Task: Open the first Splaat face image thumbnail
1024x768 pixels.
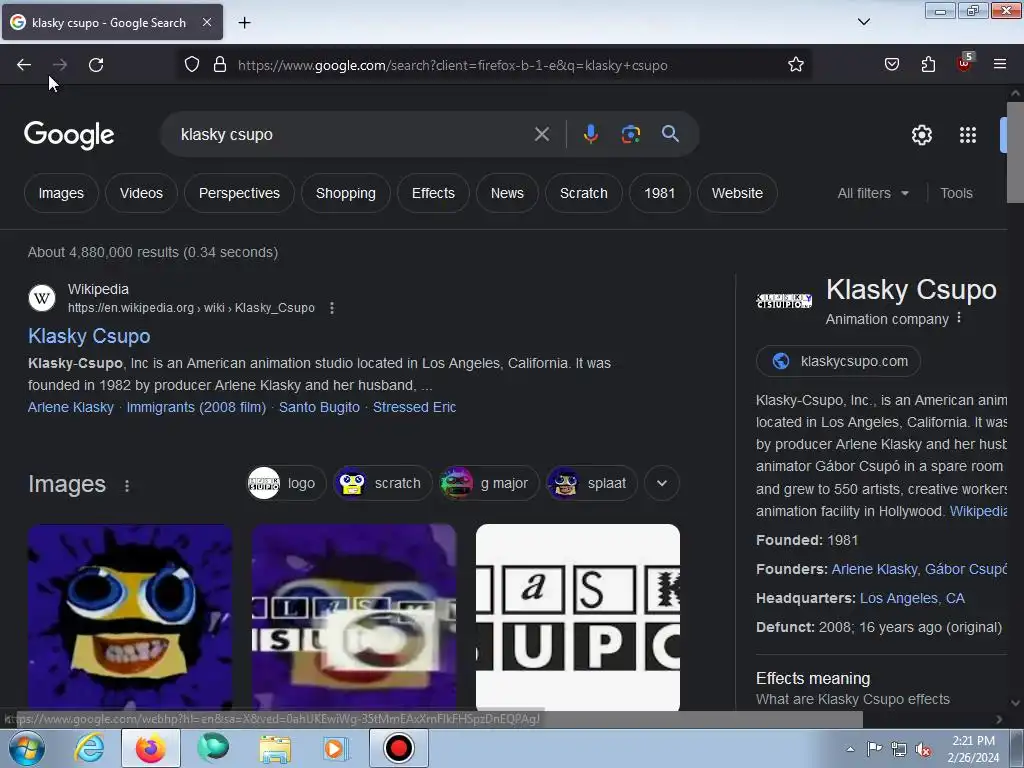Action: point(130,616)
